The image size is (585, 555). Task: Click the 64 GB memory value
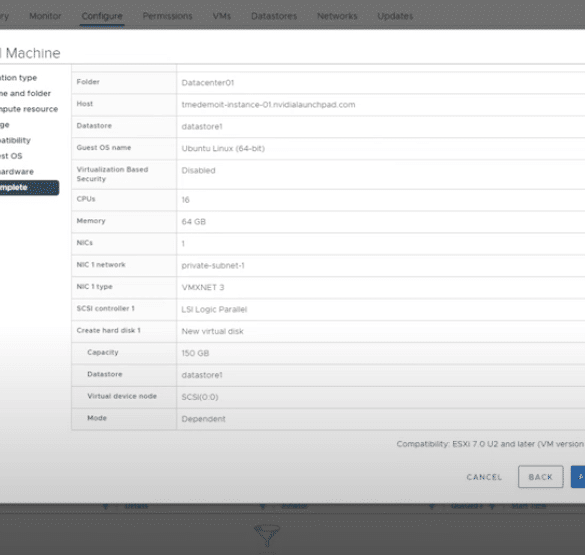pos(194,222)
